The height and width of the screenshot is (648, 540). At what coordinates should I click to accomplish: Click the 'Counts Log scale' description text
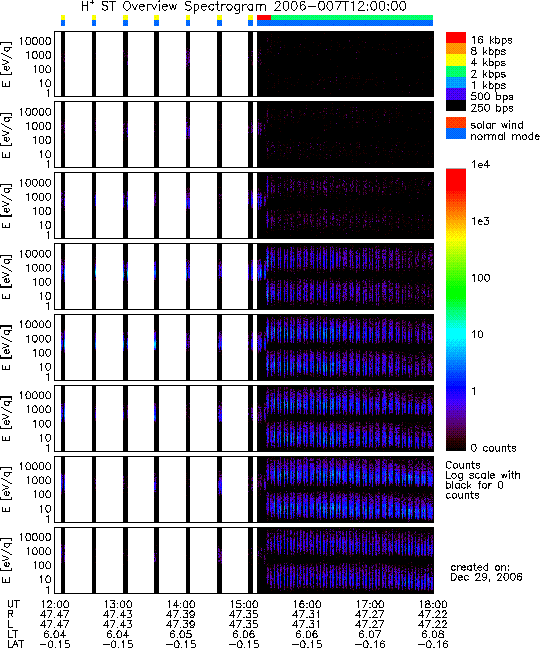pos(483,480)
